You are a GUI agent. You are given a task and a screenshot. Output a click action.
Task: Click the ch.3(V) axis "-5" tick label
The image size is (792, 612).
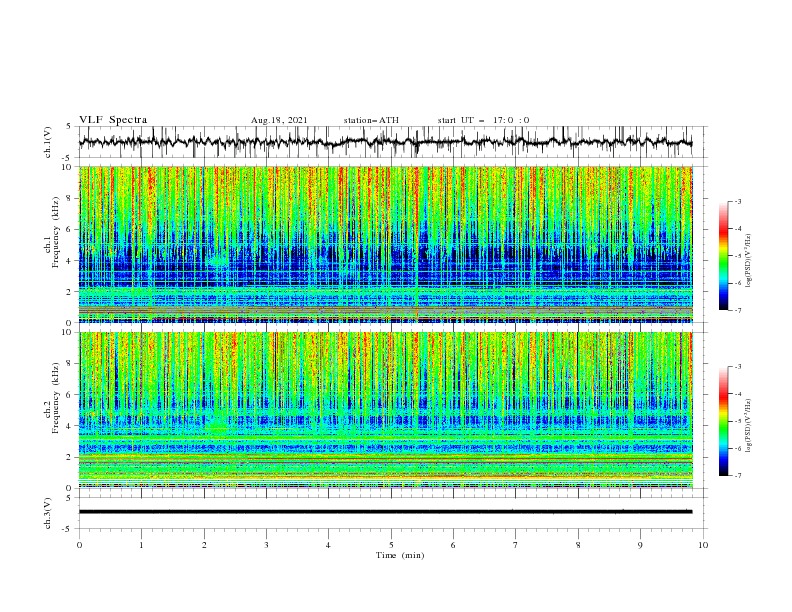pyautogui.click(x=68, y=529)
